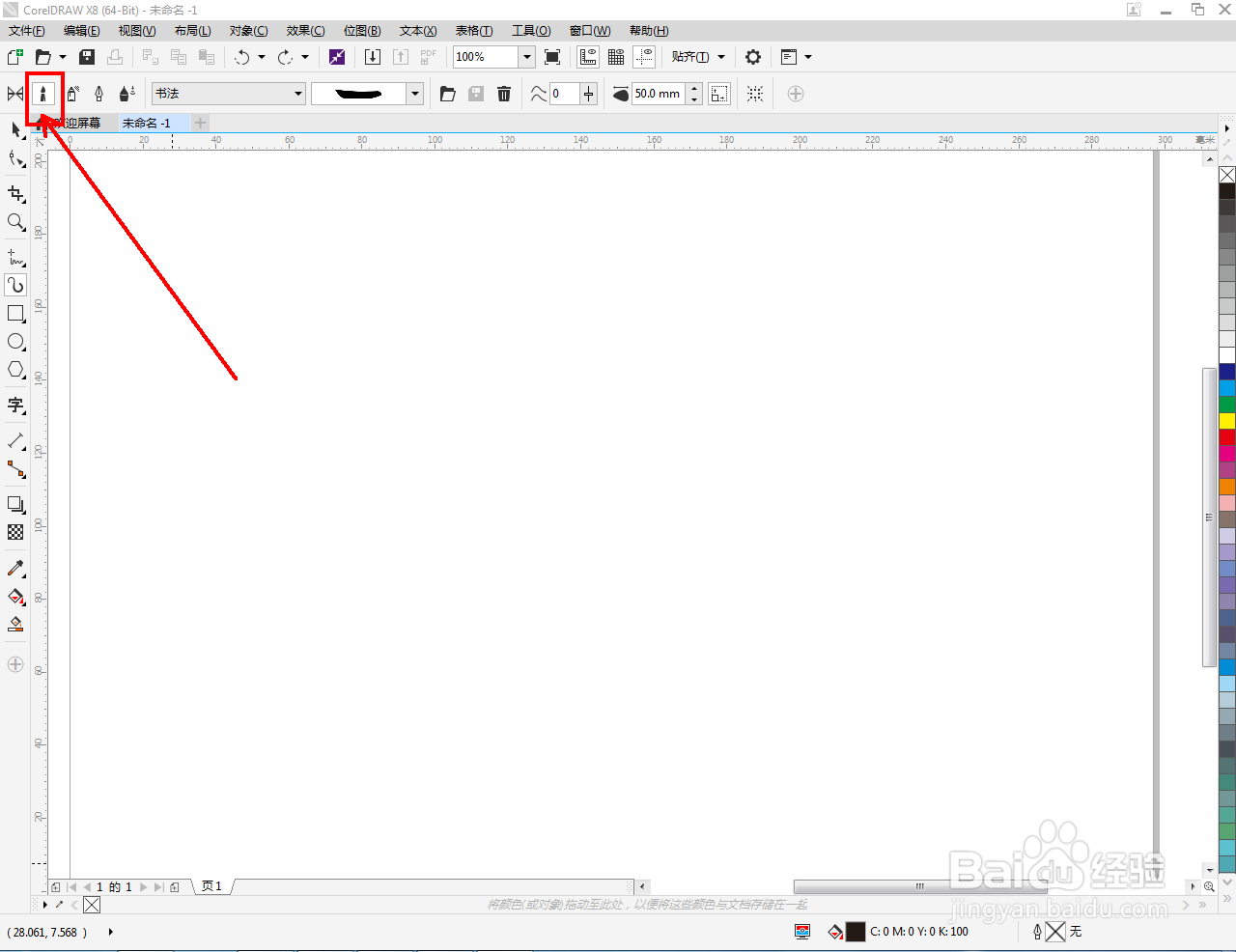1236x952 pixels.
Task: Select the Color Eyedropper tool
Action: [15, 569]
